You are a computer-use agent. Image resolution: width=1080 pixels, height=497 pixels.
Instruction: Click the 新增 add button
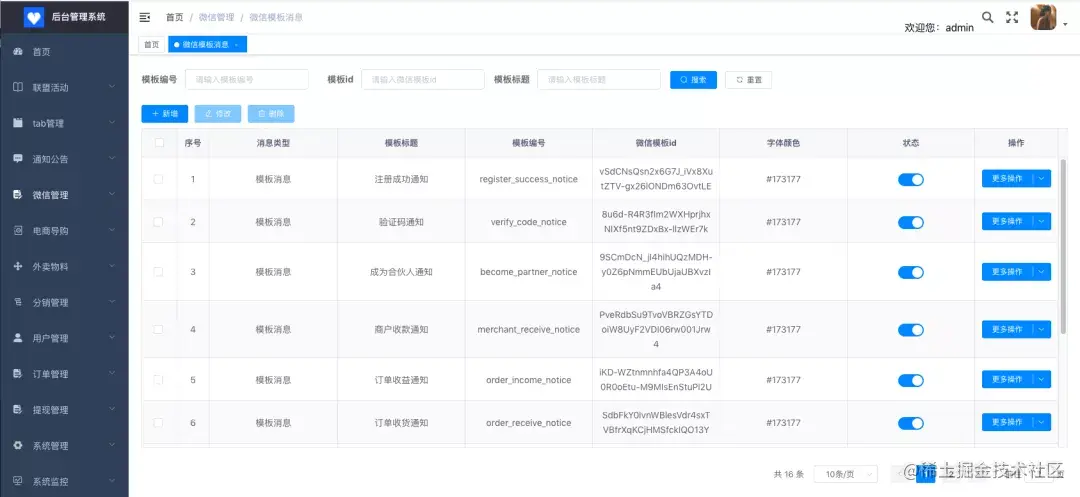165,114
